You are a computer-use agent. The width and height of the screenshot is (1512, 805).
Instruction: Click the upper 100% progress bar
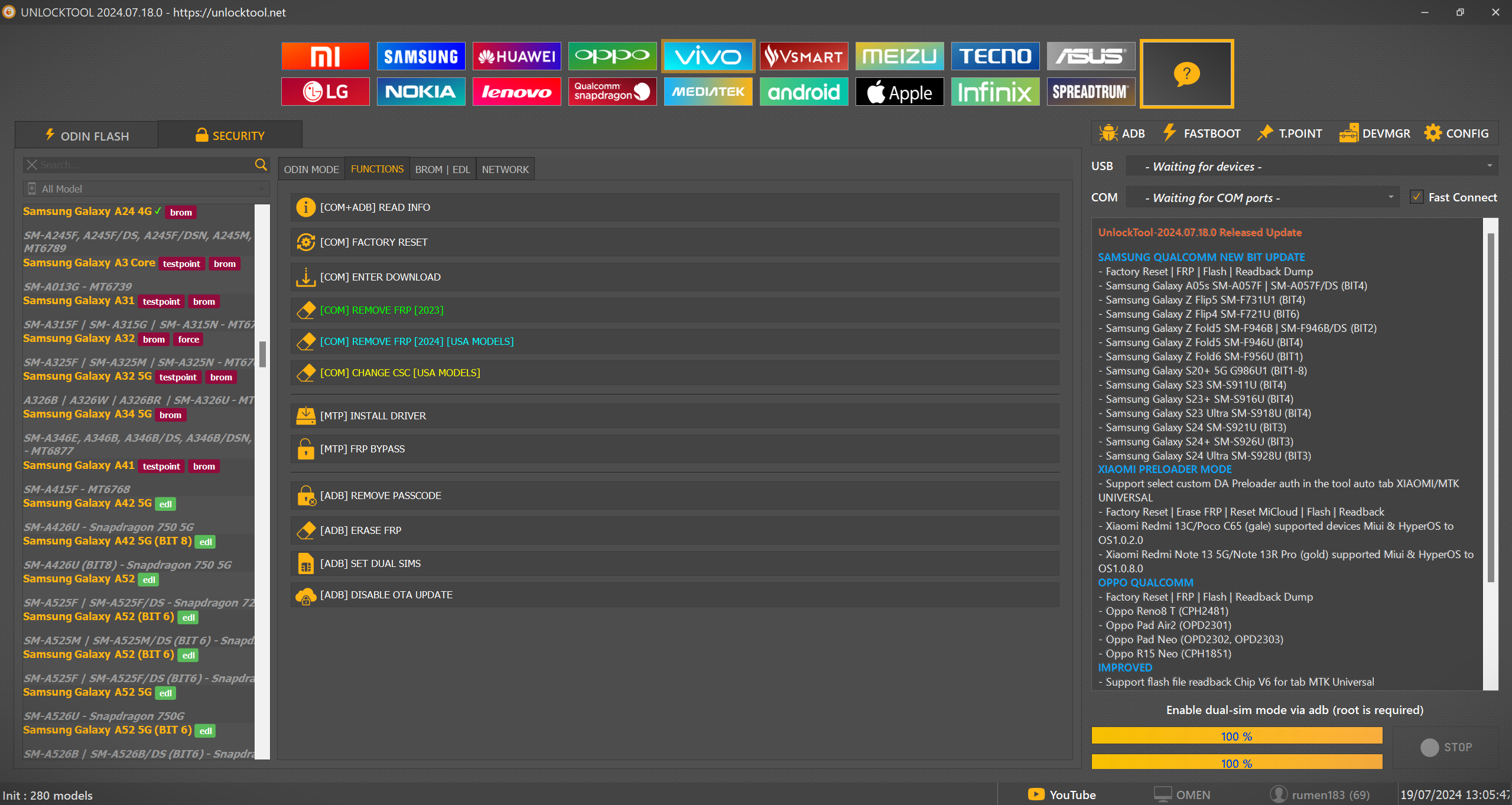[x=1236, y=736]
